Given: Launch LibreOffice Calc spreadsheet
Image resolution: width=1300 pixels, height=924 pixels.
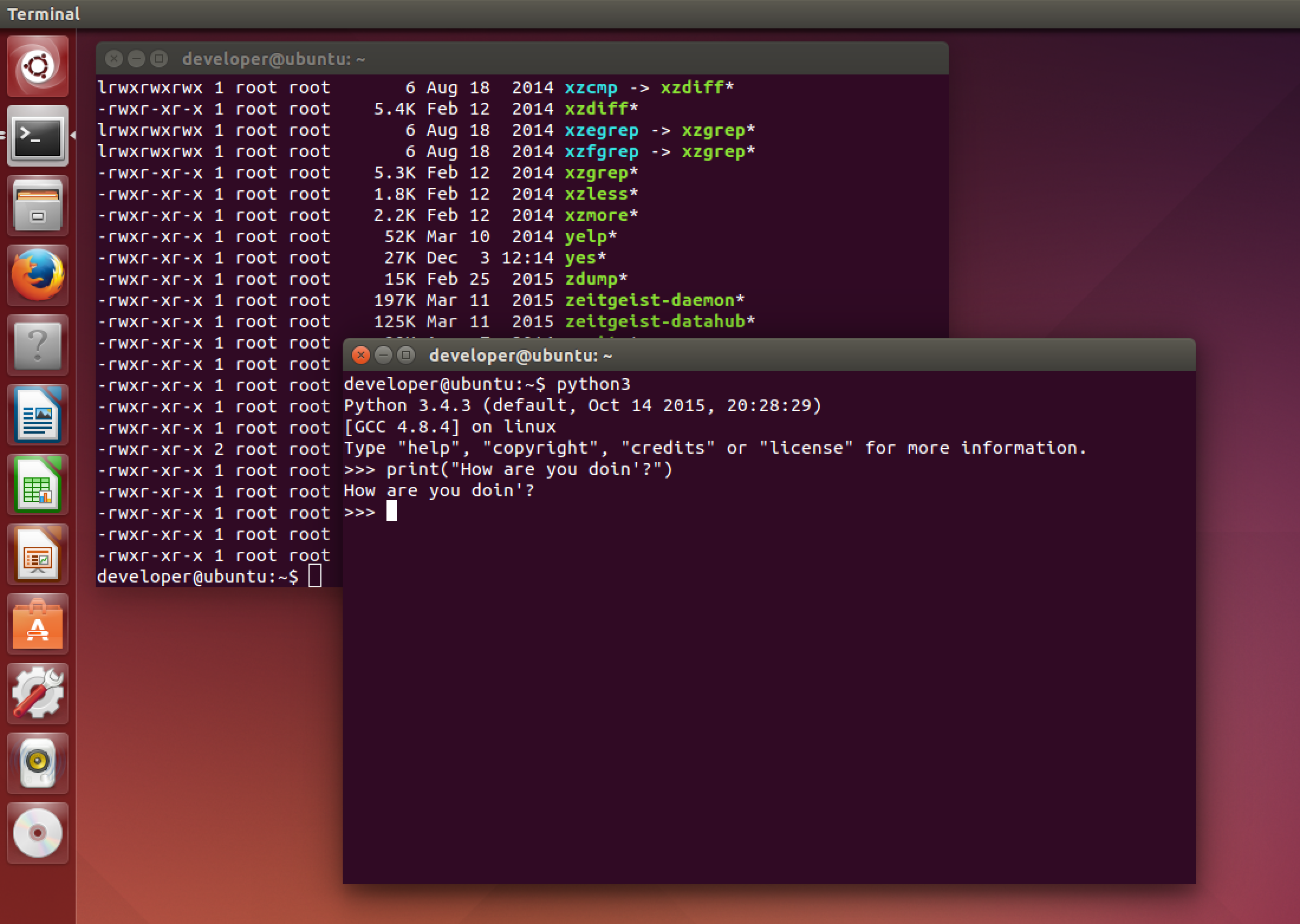Looking at the screenshot, I should tap(38, 484).
